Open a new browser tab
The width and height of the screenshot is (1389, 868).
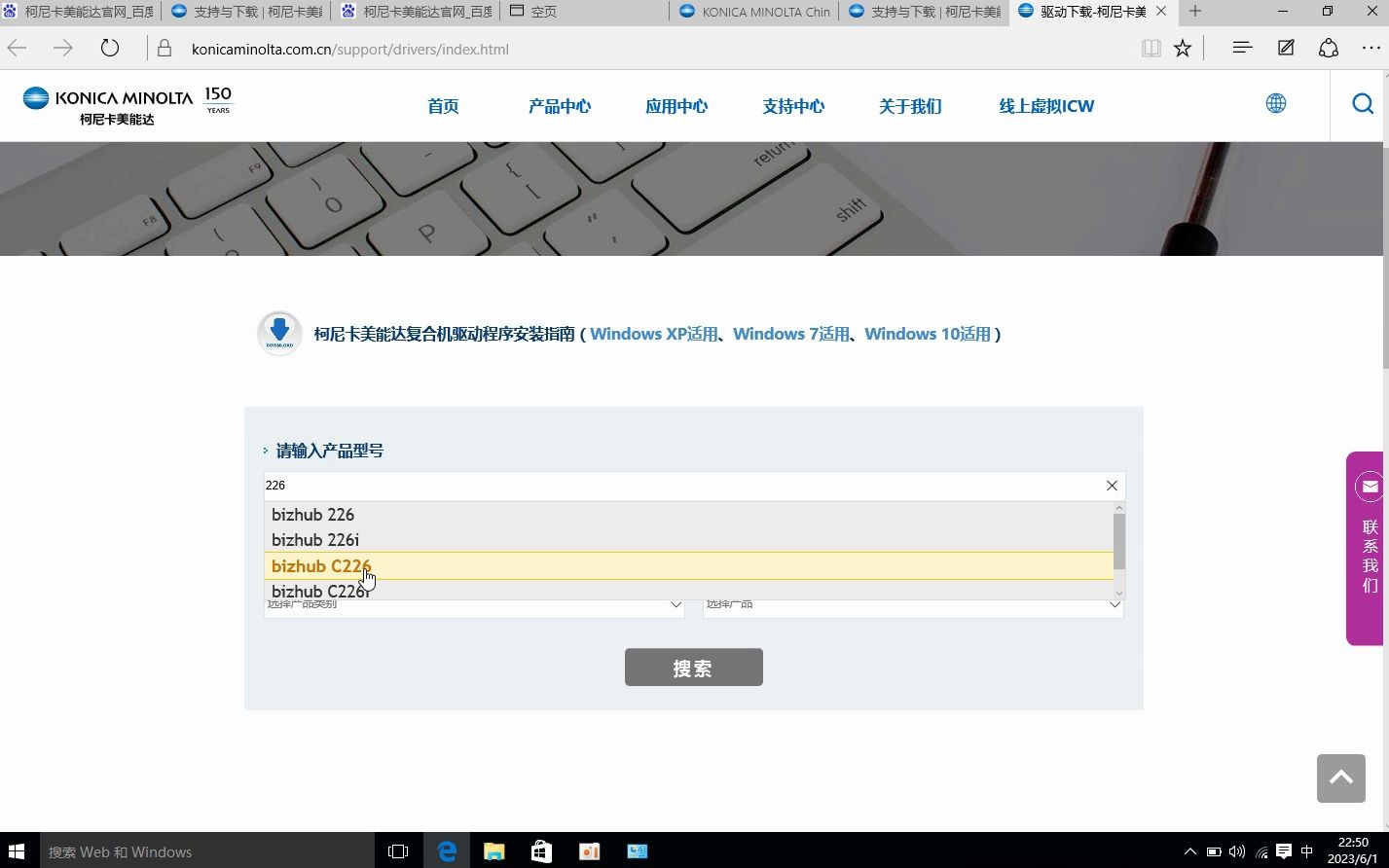tap(1195, 12)
